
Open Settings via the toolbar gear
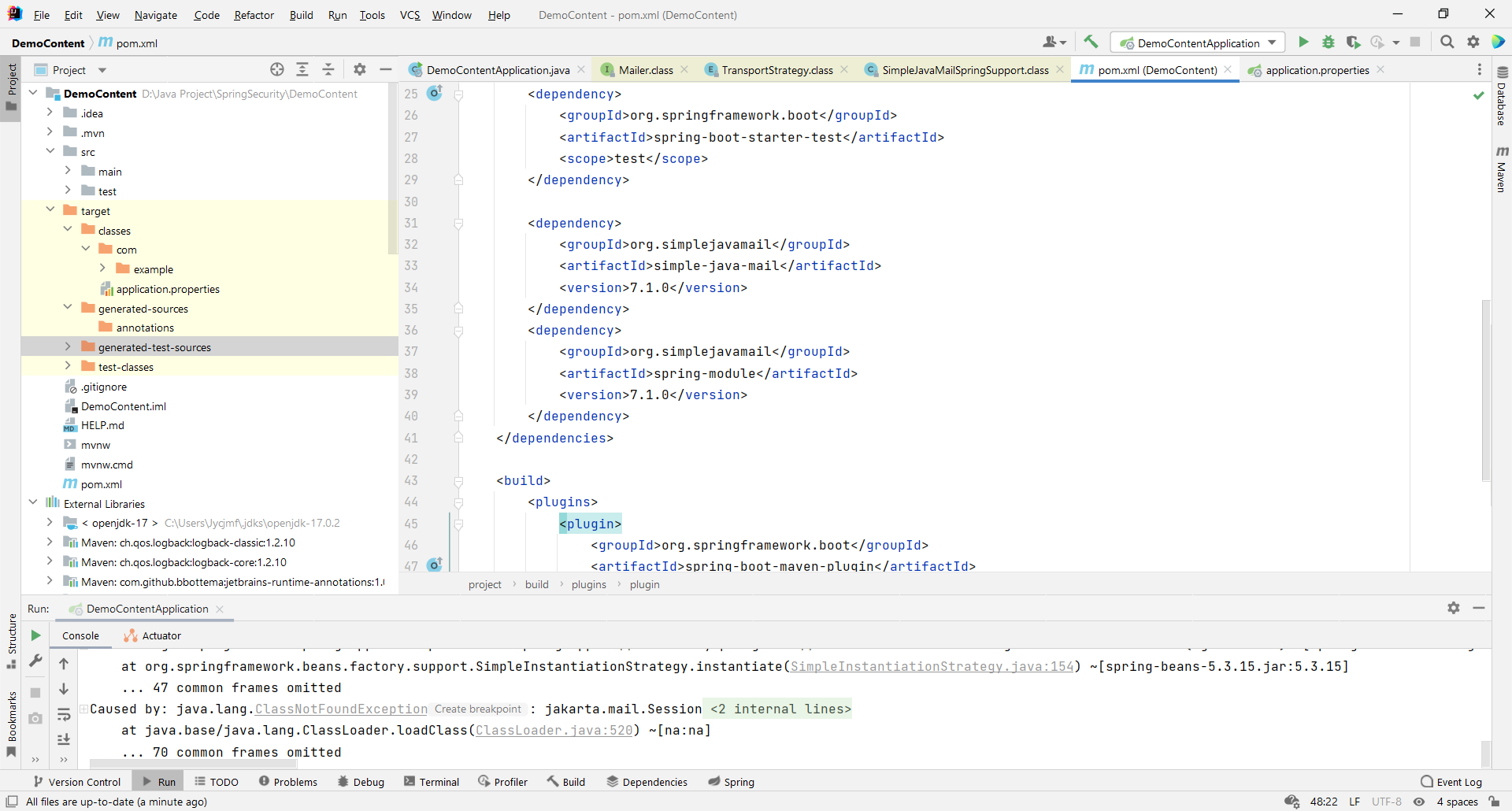[1473, 43]
